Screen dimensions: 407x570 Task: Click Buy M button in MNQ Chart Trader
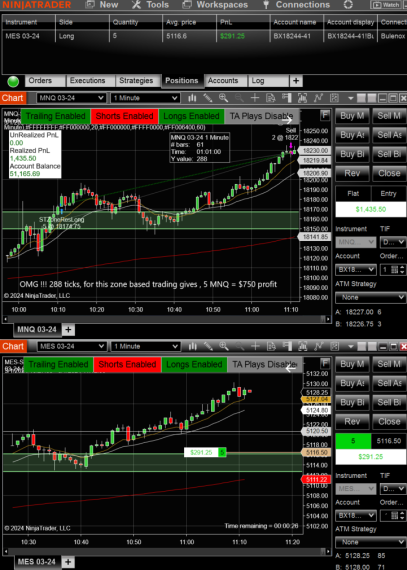(352, 116)
